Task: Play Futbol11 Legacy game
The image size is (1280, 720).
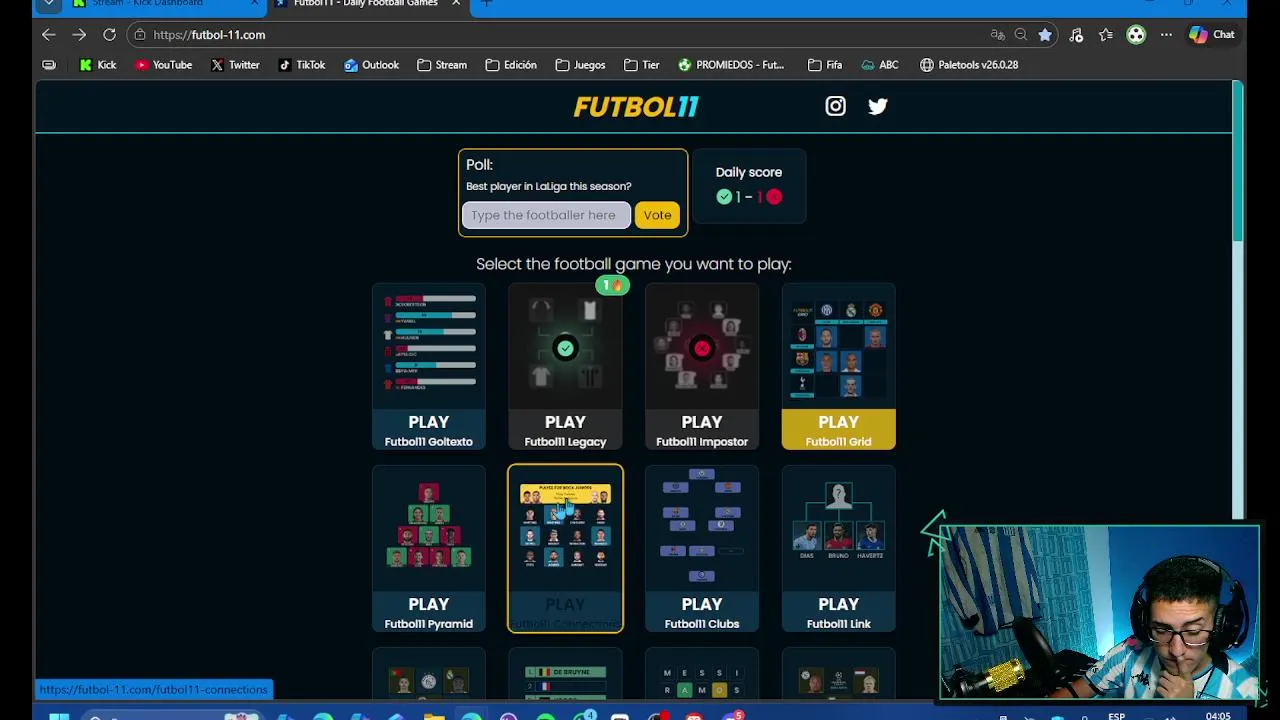Action: [565, 367]
